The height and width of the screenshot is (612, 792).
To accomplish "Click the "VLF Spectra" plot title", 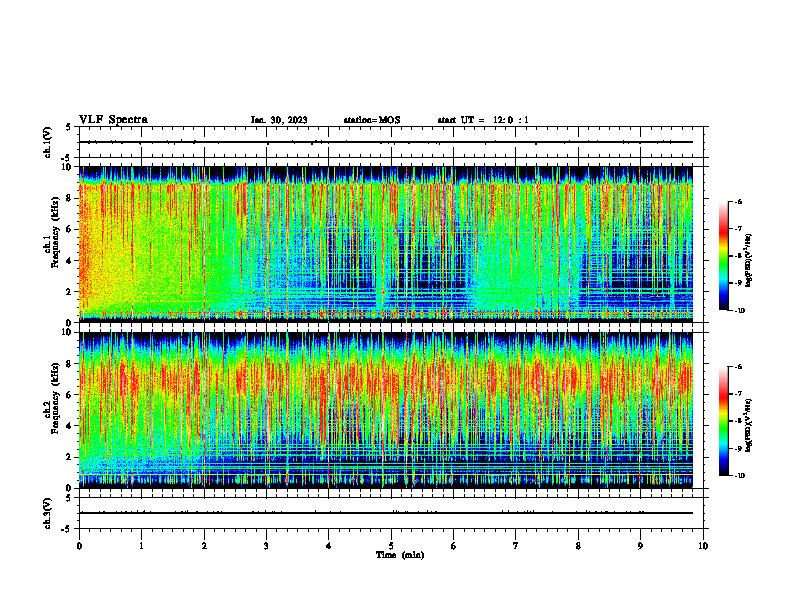I will 113,120.
